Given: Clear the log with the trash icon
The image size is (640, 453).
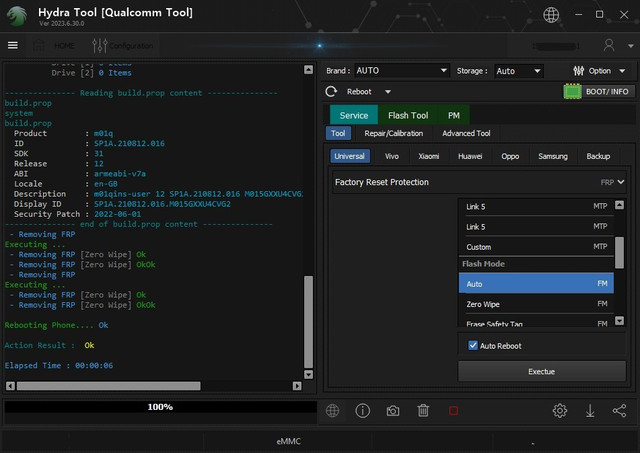Looking at the screenshot, I should 423,411.
